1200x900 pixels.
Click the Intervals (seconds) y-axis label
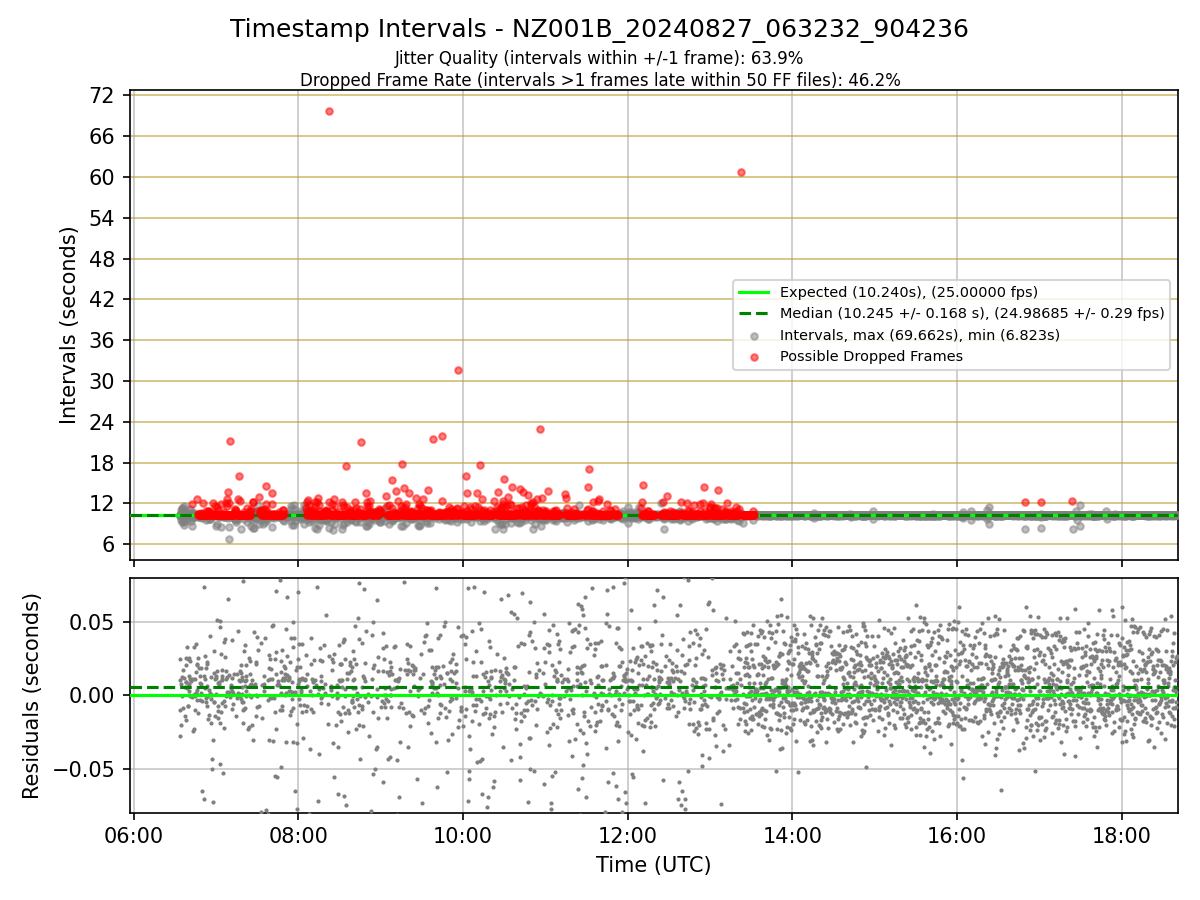(69, 325)
